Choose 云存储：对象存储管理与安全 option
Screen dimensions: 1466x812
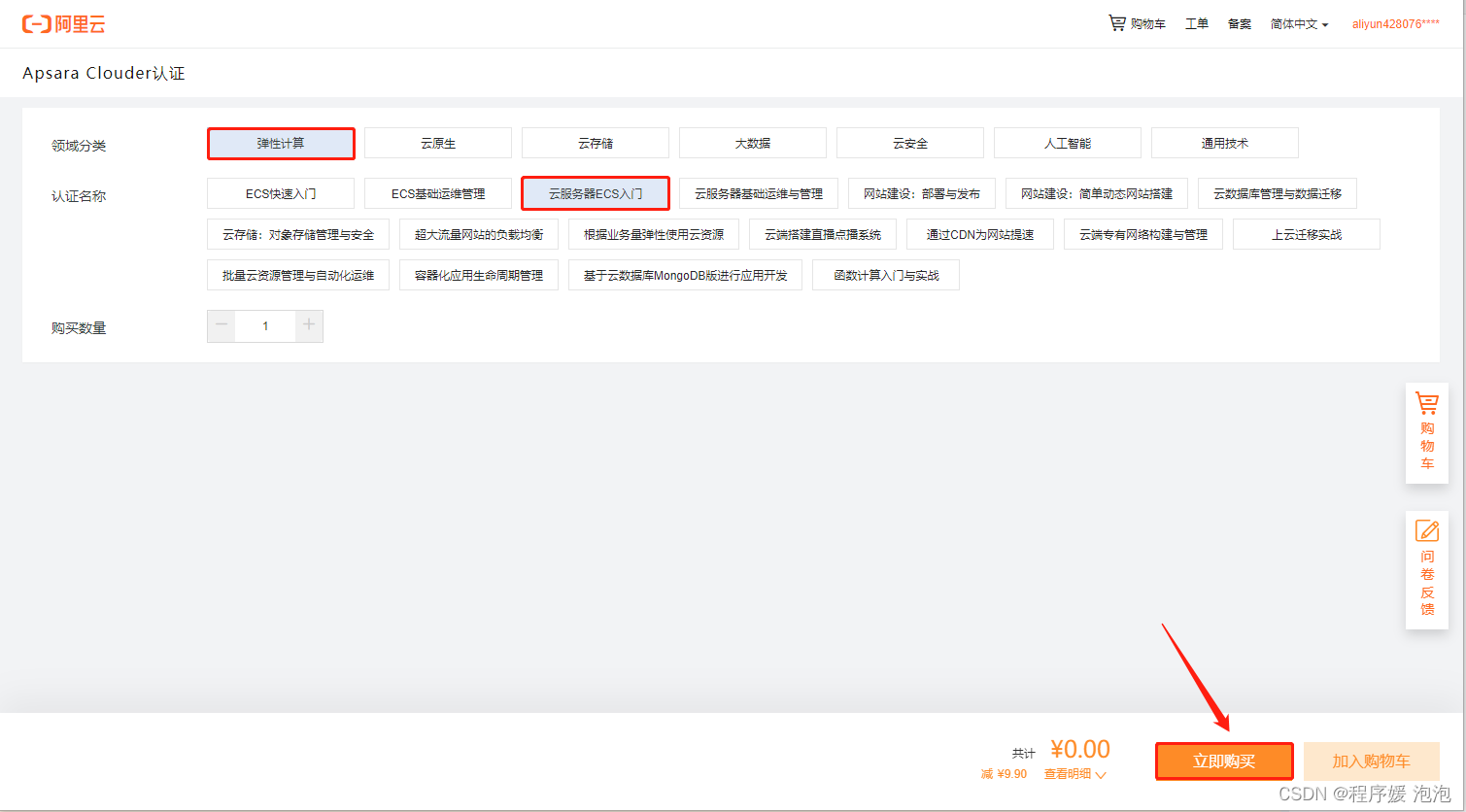coord(298,234)
